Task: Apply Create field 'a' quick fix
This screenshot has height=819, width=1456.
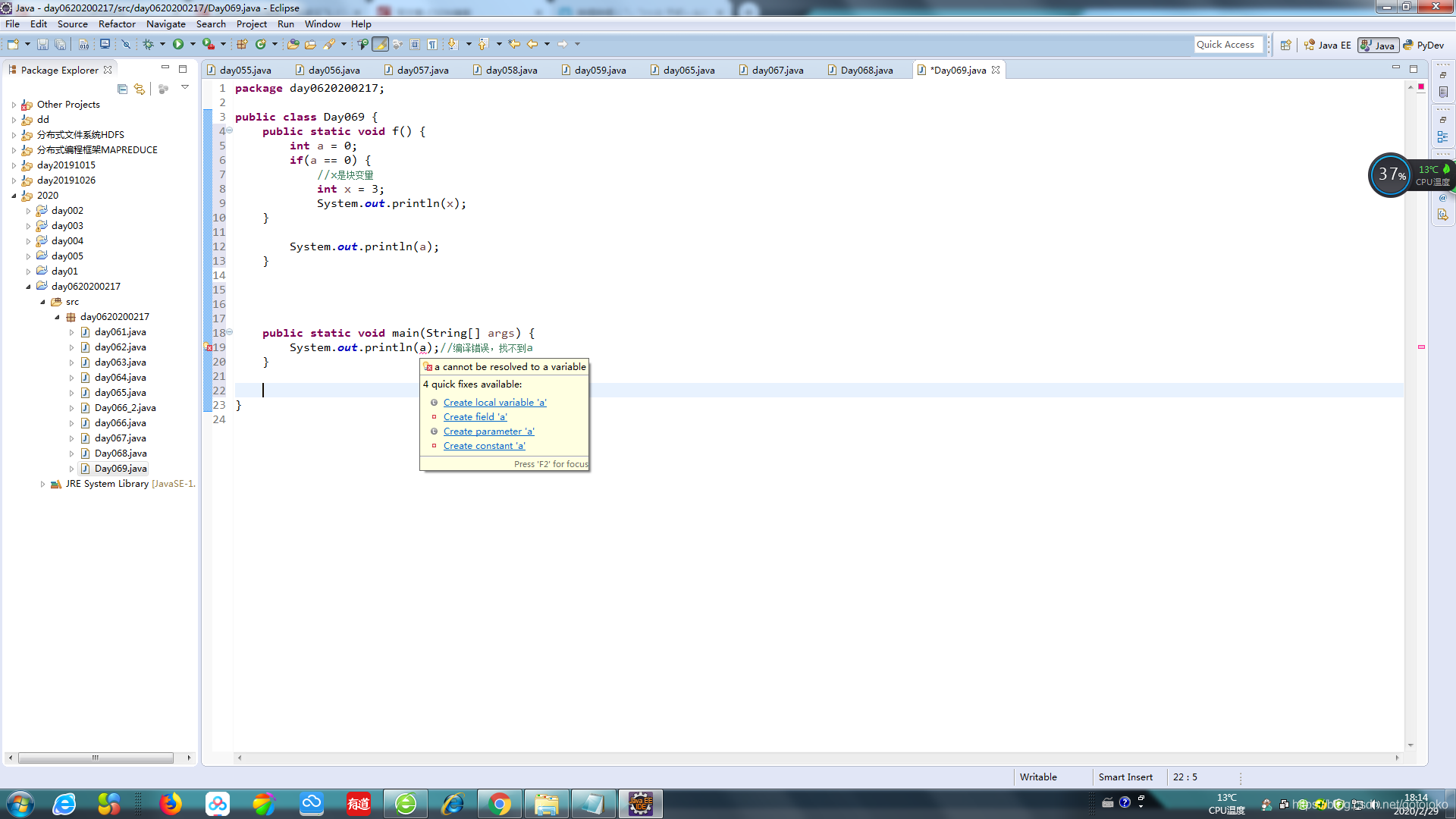Action: click(x=475, y=417)
